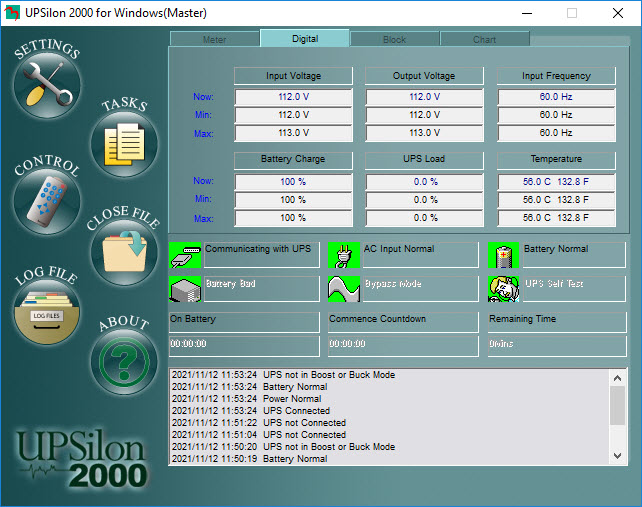Click the UPS Self Test icon
The width and height of the screenshot is (642, 507).
(x=504, y=289)
